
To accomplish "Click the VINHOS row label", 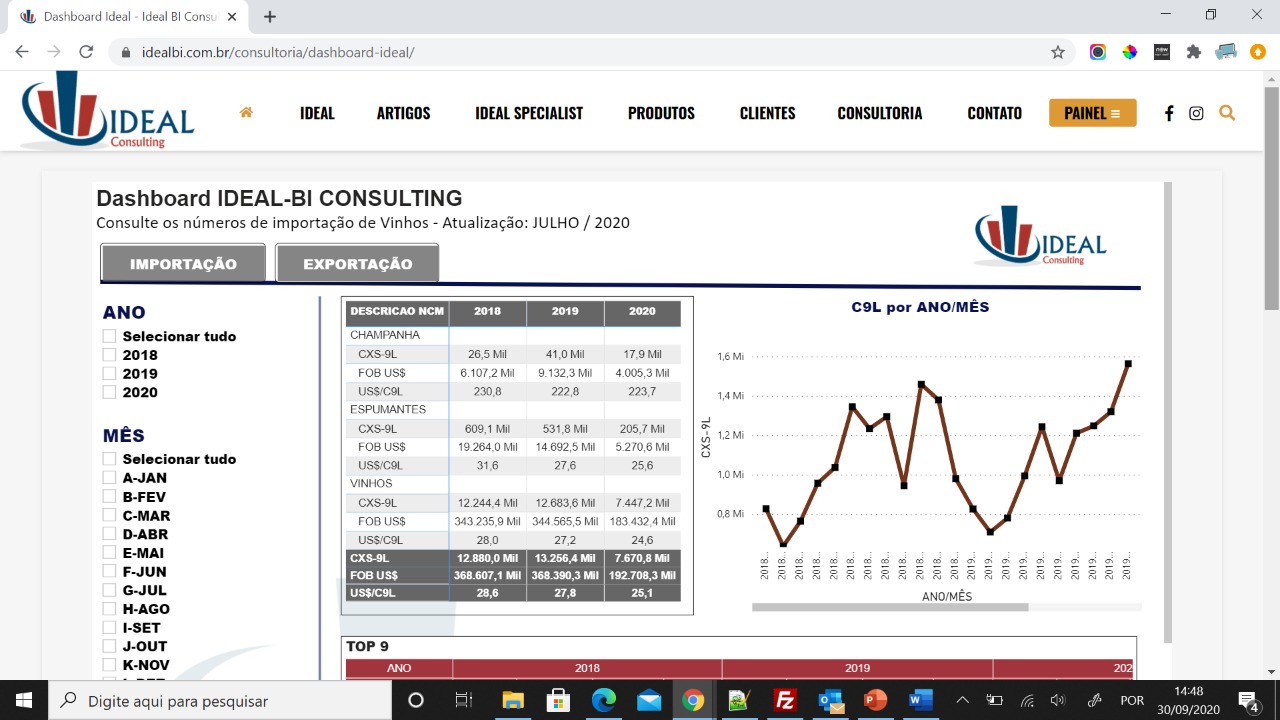I will [x=371, y=484].
